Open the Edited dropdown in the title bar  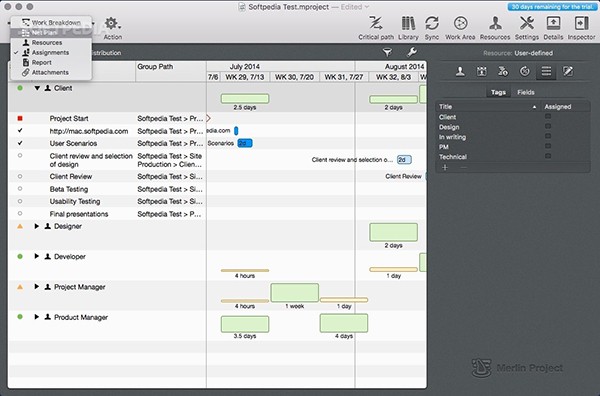(x=355, y=7)
